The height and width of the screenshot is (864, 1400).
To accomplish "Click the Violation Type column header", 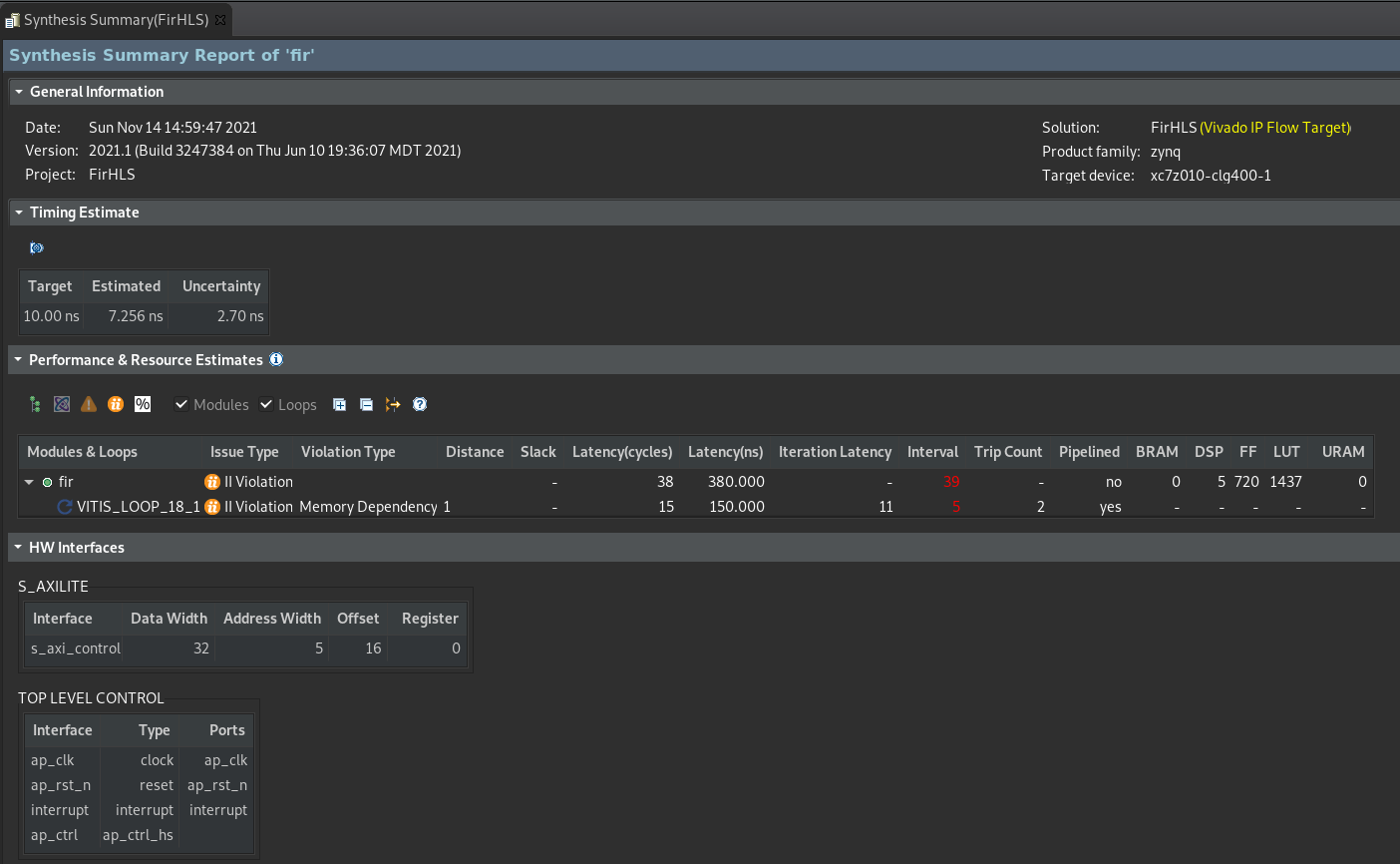I will [x=348, y=452].
